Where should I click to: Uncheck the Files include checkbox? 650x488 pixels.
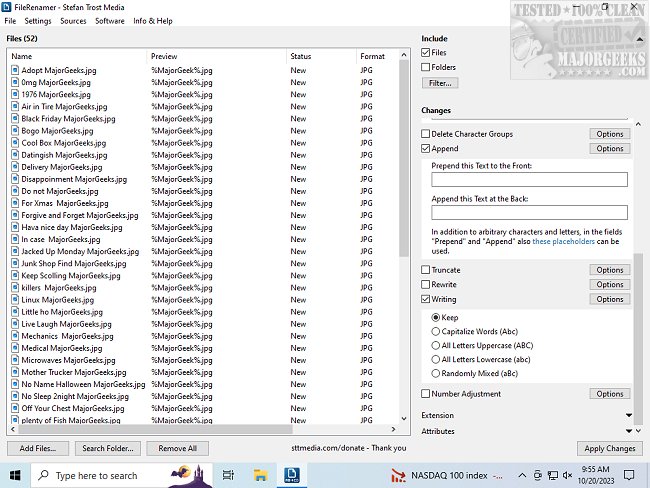tap(425, 53)
